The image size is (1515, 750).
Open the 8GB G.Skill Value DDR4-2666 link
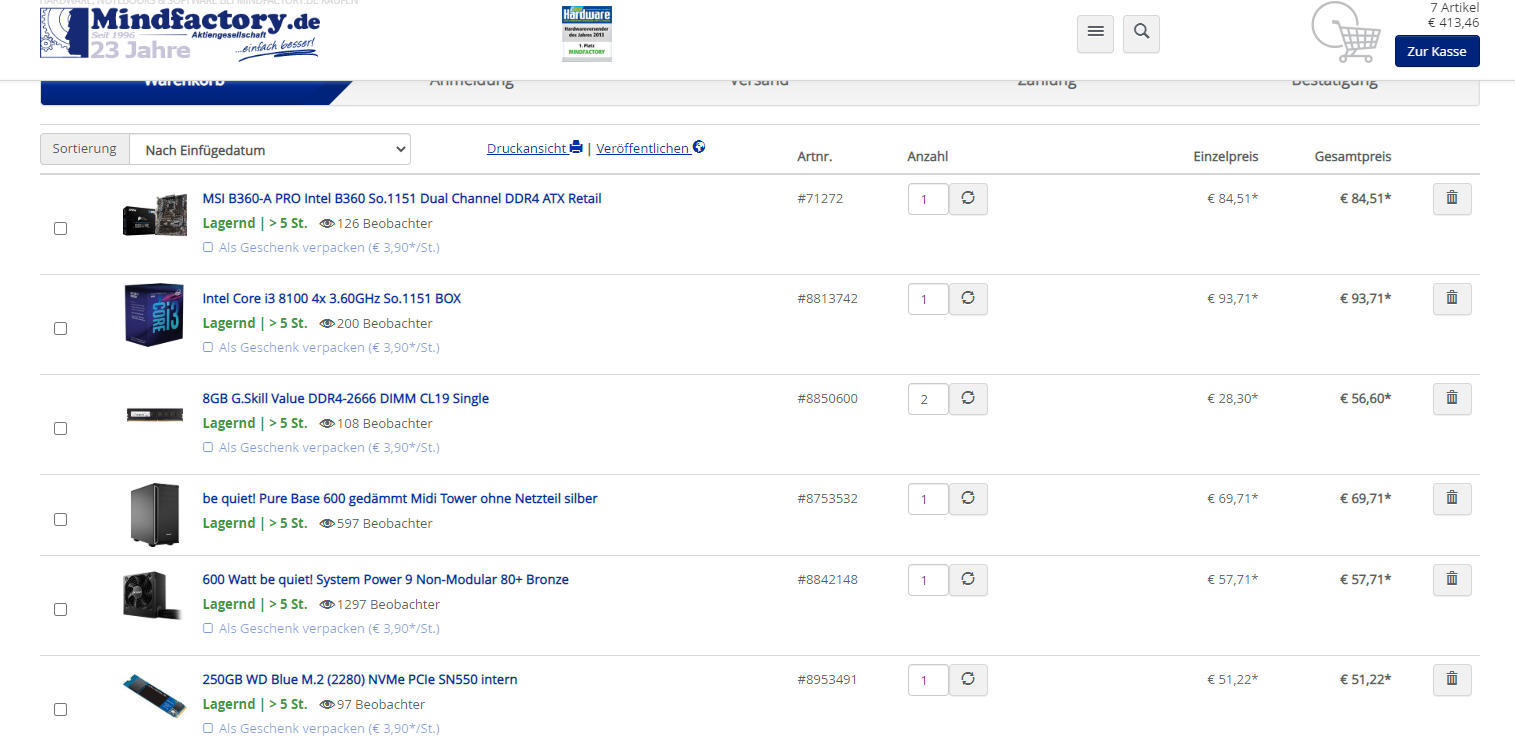346,398
